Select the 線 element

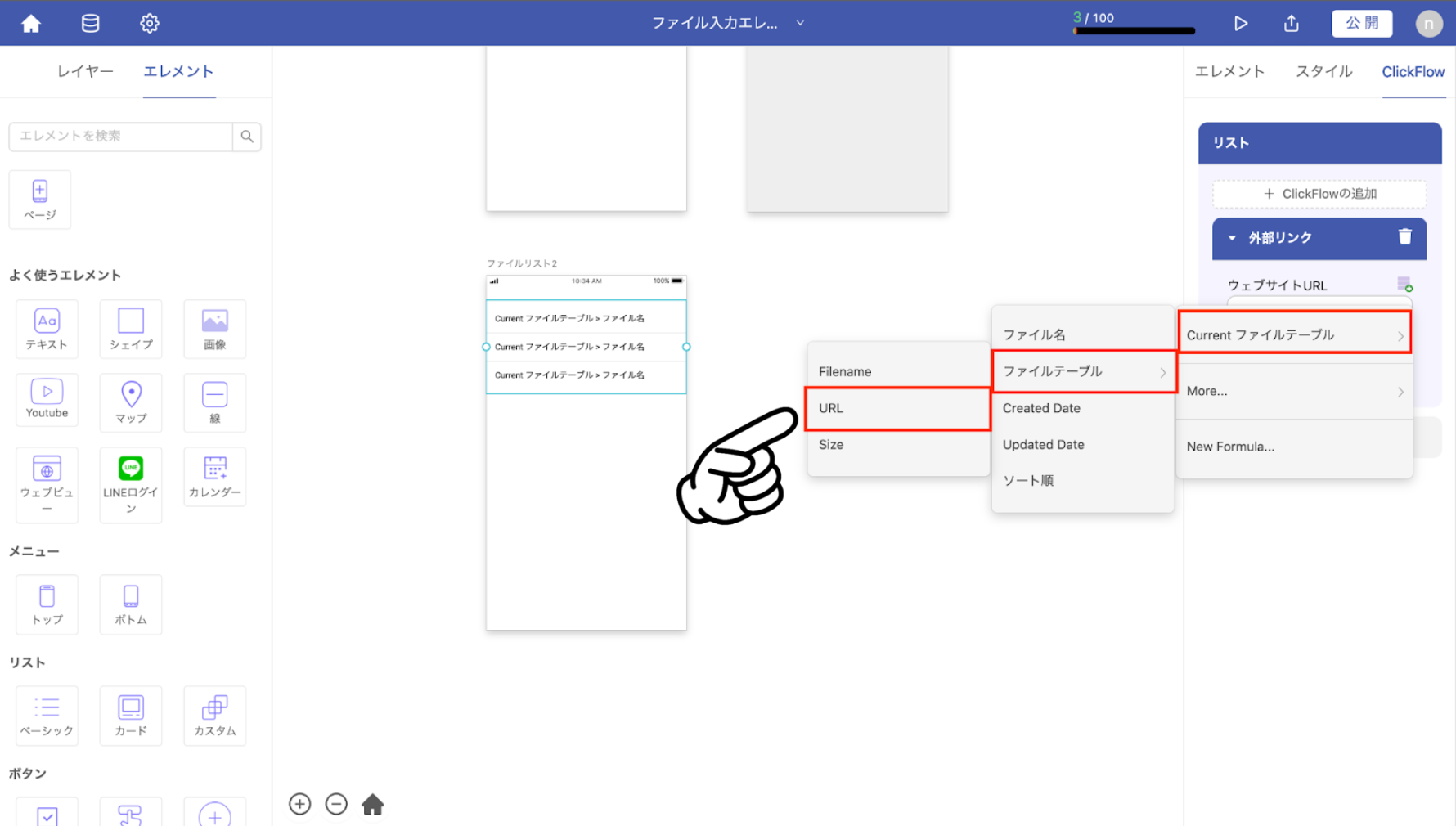pyautogui.click(x=215, y=402)
